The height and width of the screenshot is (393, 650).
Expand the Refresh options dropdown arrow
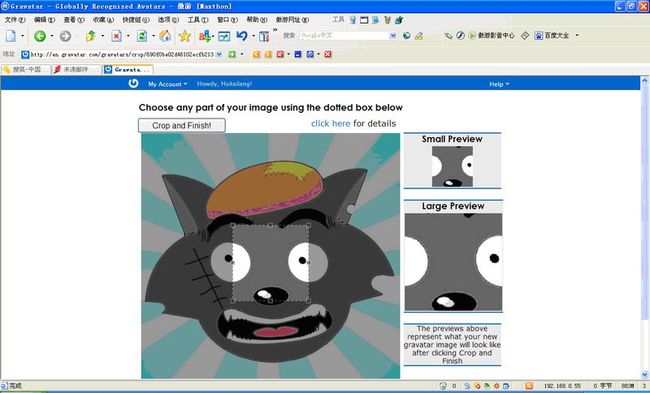pyautogui.click(x=153, y=36)
